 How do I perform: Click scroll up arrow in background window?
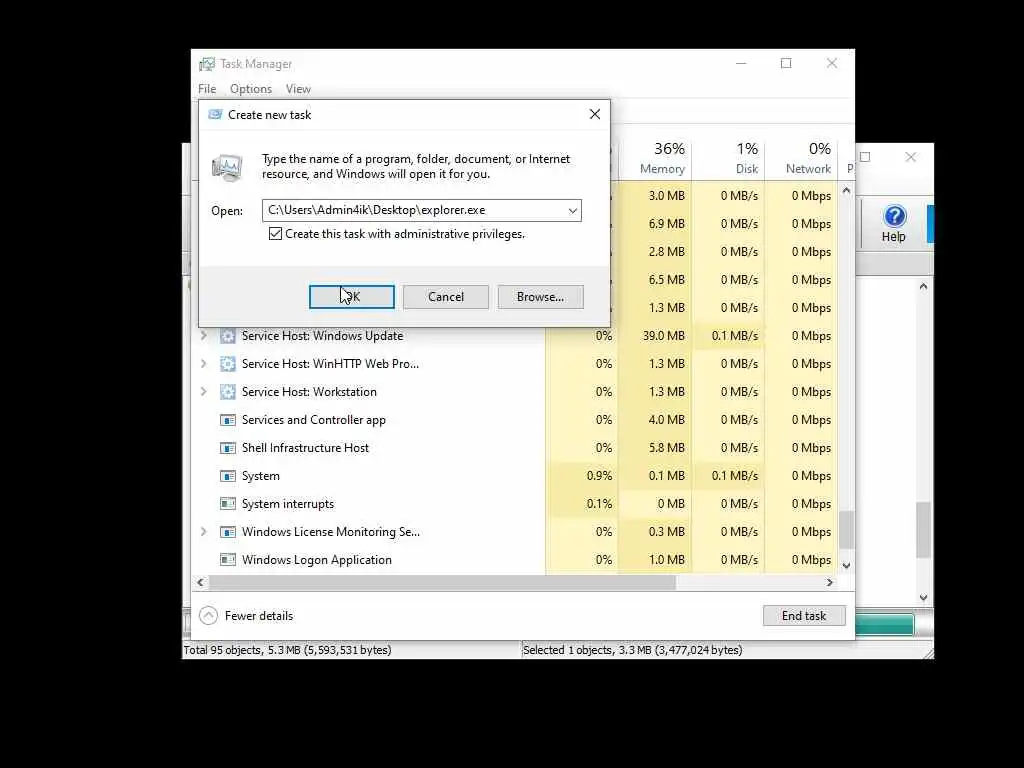pyautogui.click(x=923, y=286)
